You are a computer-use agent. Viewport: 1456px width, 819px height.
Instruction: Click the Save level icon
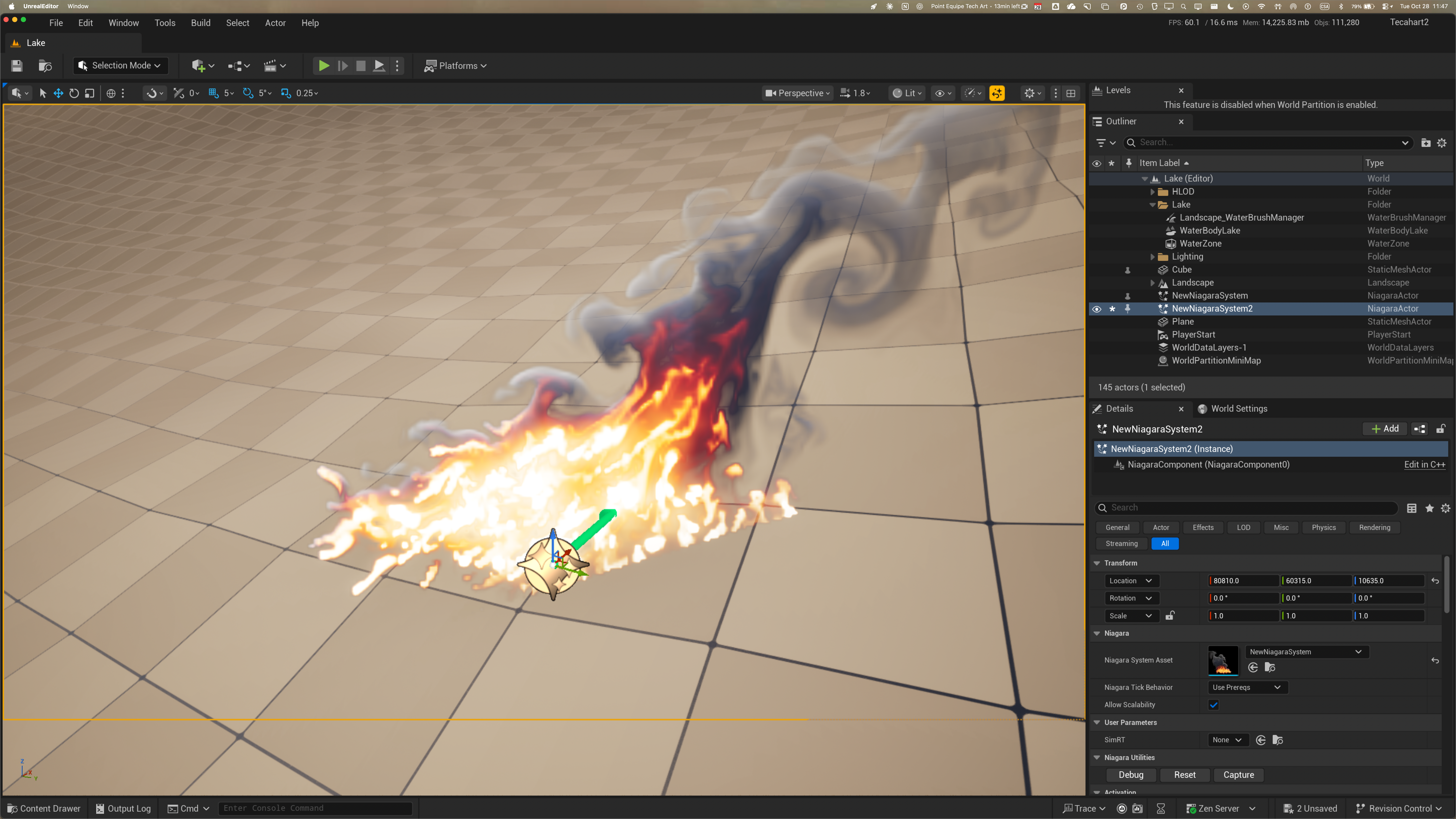(16, 66)
